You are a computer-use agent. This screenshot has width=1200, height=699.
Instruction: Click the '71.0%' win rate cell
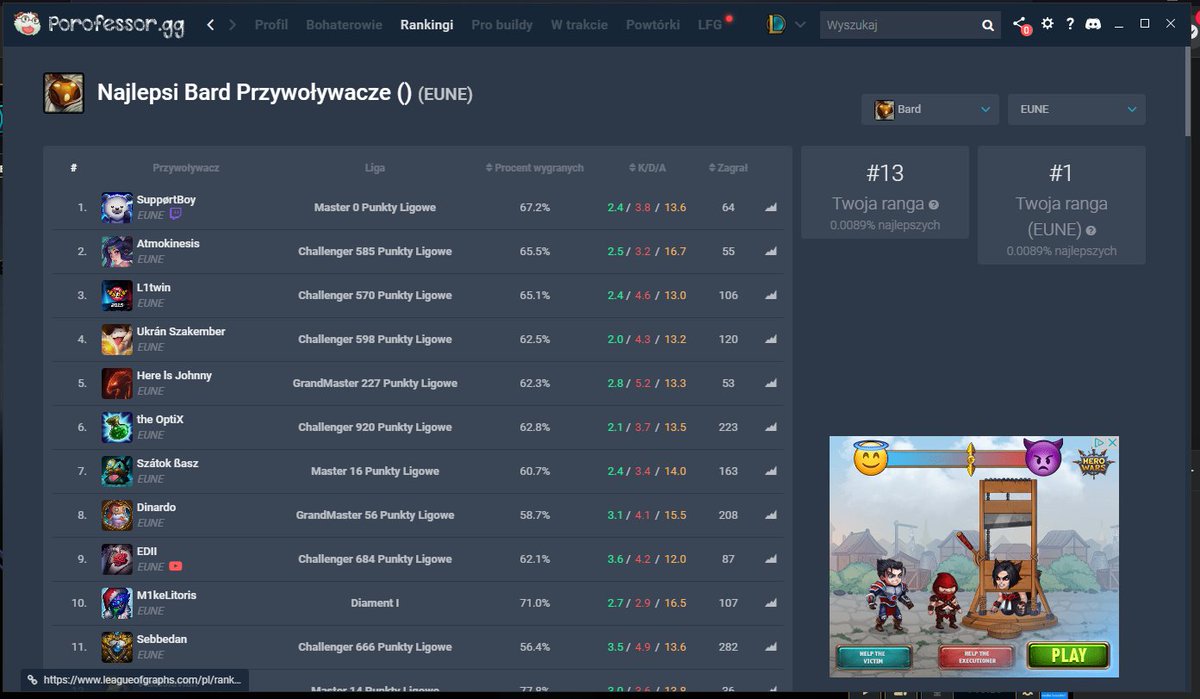point(535,604)
